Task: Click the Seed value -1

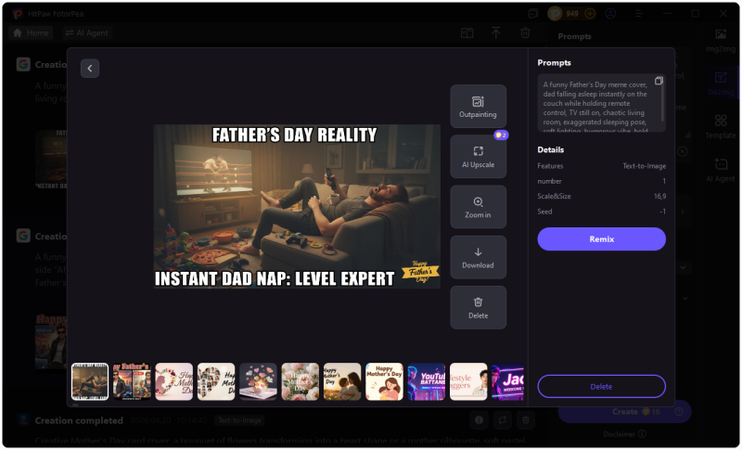Action: (x=662, y=212)
